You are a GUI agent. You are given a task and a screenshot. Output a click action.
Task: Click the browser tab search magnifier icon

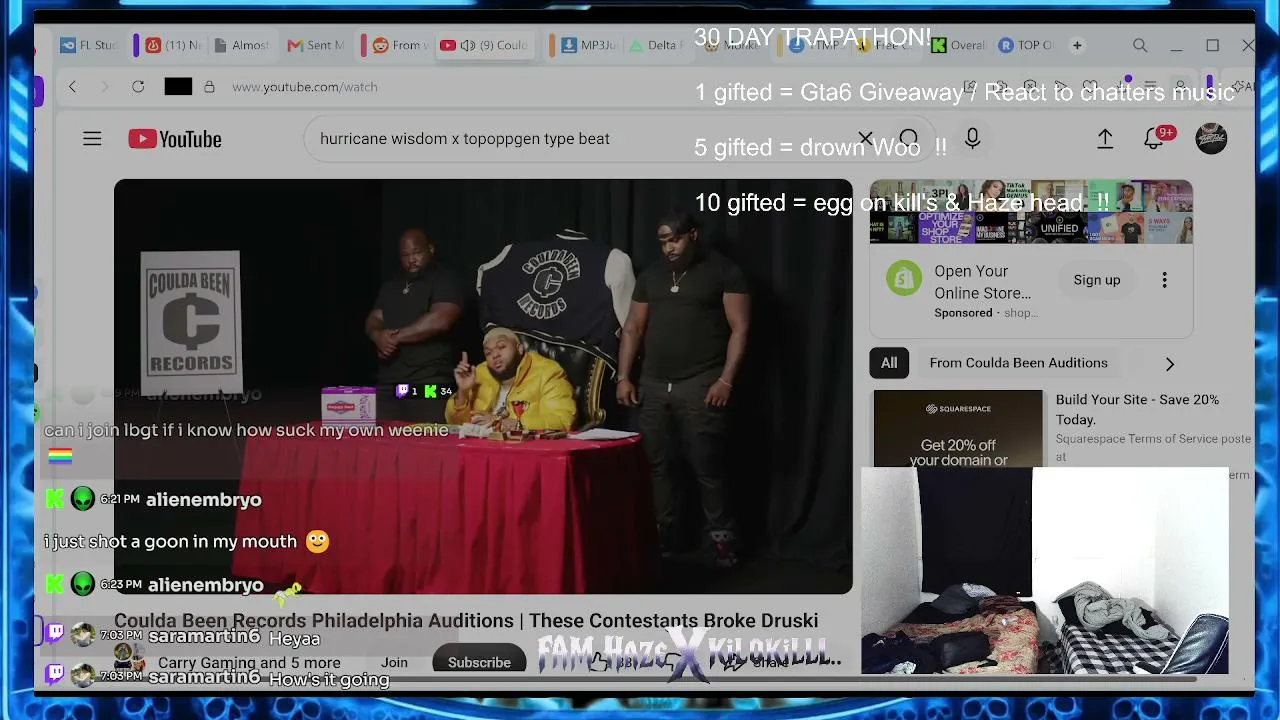[1140, 45]
